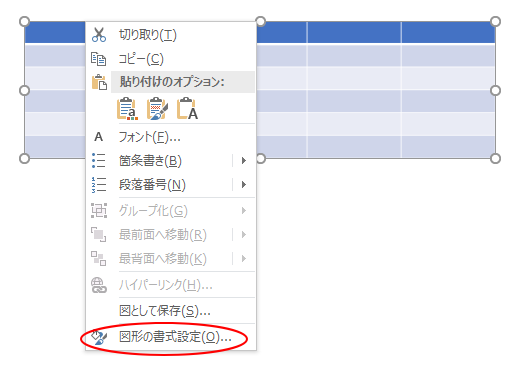
Task: Click the table's bottom-right resize handle
Action: pos(495,159)
